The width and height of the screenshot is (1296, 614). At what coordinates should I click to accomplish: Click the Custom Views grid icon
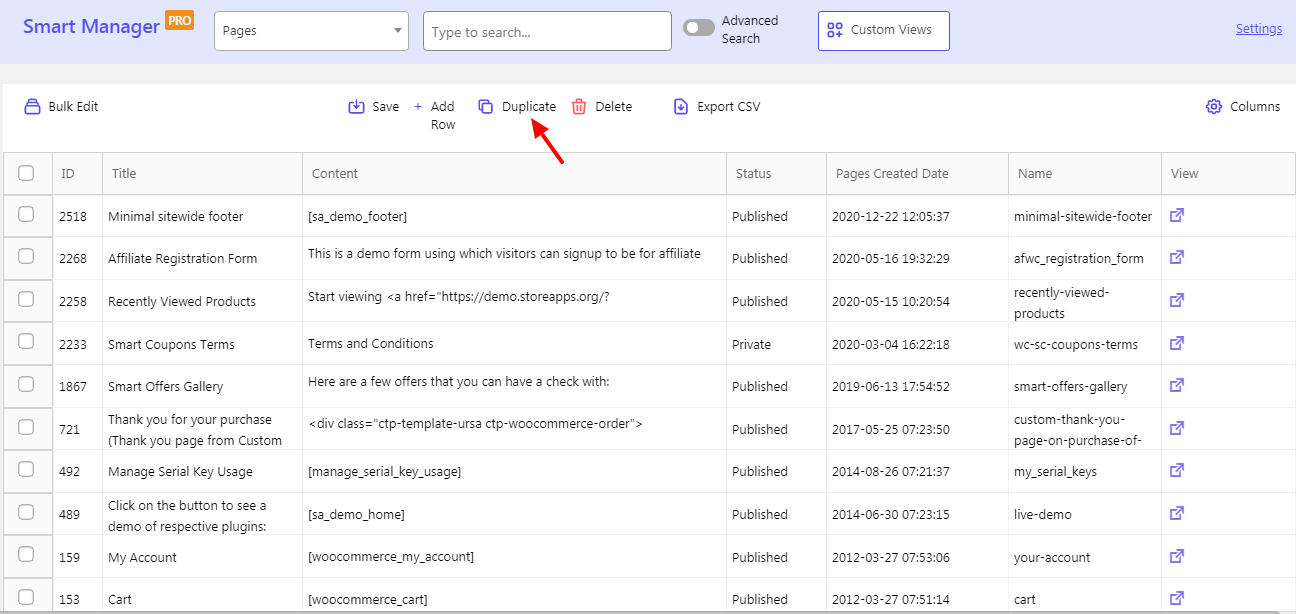coord(834,30)
